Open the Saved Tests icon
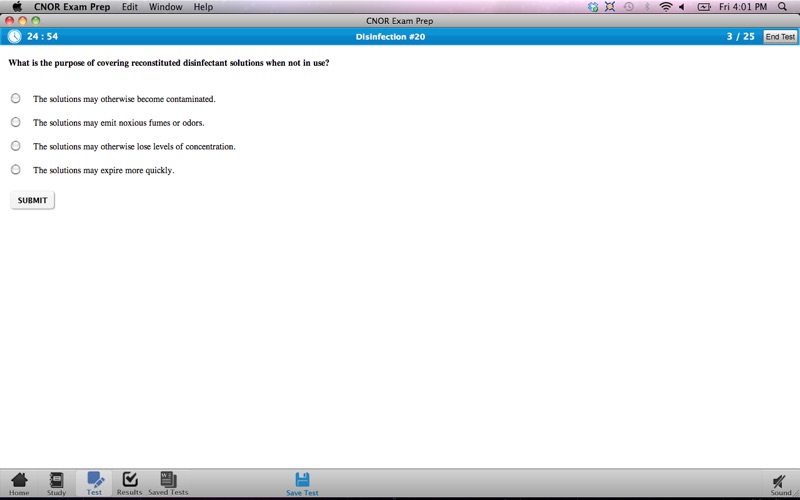Image resolution: width=800 pixels, height=500 pixels. 168,480
